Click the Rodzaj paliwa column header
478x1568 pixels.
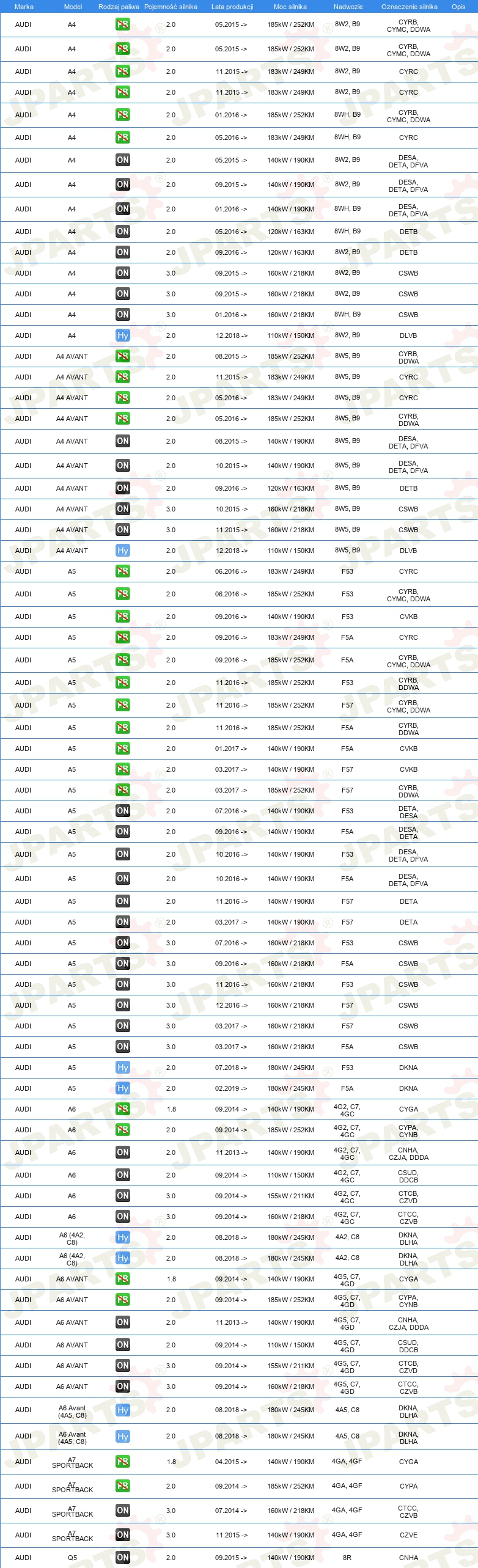coord(119,7)
